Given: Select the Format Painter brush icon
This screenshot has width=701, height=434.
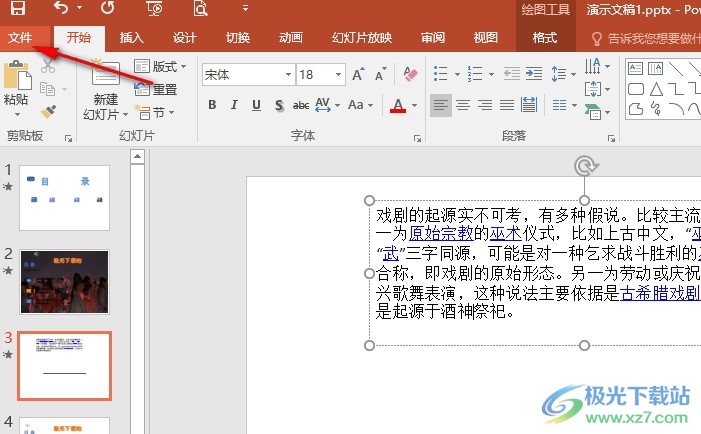Looking at the screenshot, I should (x=48, y=111).
